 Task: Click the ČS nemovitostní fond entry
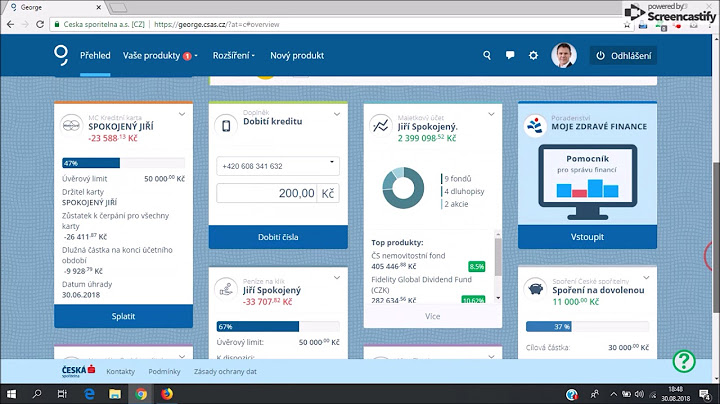point(408,255)
